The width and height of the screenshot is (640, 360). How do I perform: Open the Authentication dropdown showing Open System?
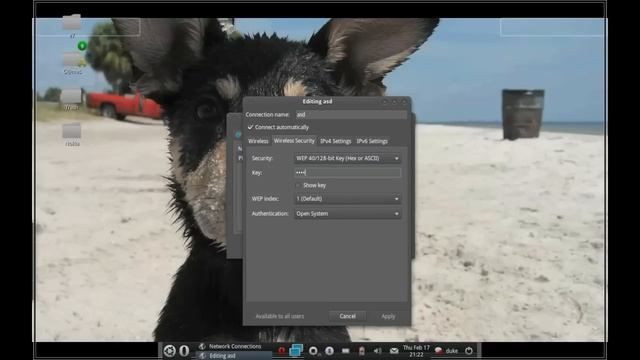point(347,214)
